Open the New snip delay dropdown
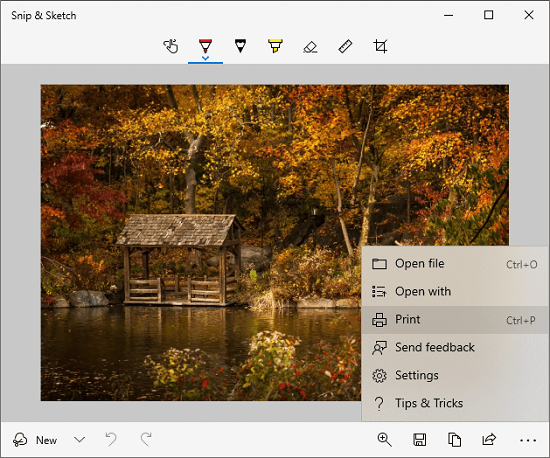 (80, 440)
